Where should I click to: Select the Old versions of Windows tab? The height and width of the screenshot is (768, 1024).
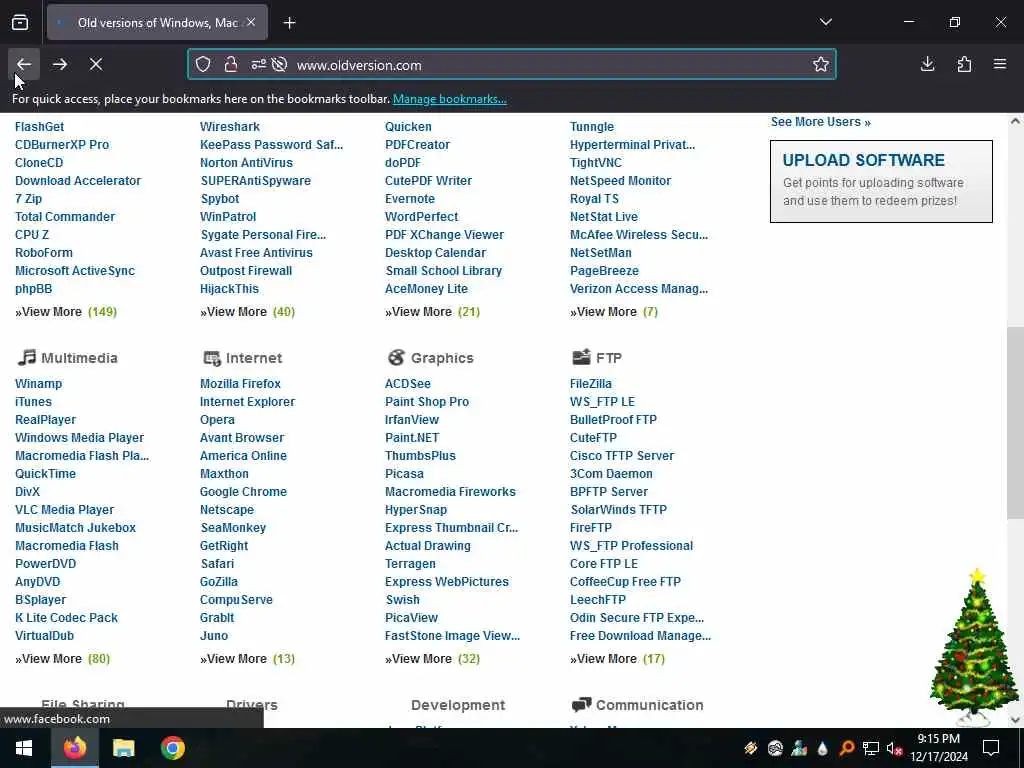[157, 22]
